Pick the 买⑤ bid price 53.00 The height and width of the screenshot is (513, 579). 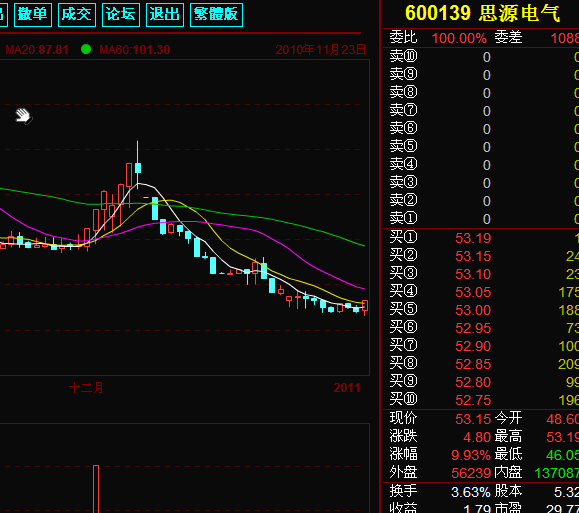pyautogui.click(x=473, y=310)
